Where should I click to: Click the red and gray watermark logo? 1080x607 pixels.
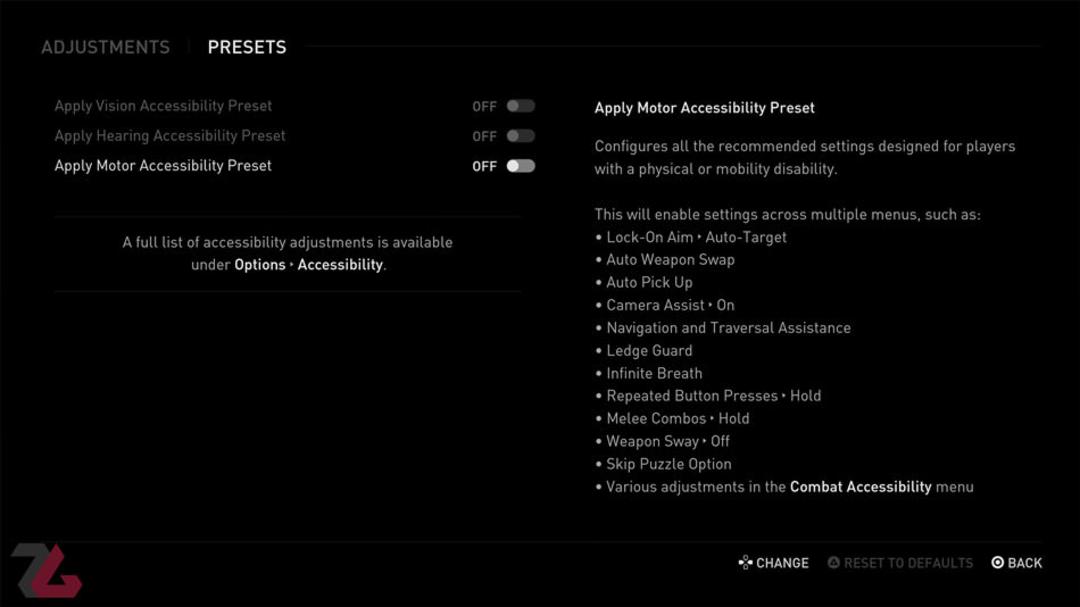tap(47, 570)
